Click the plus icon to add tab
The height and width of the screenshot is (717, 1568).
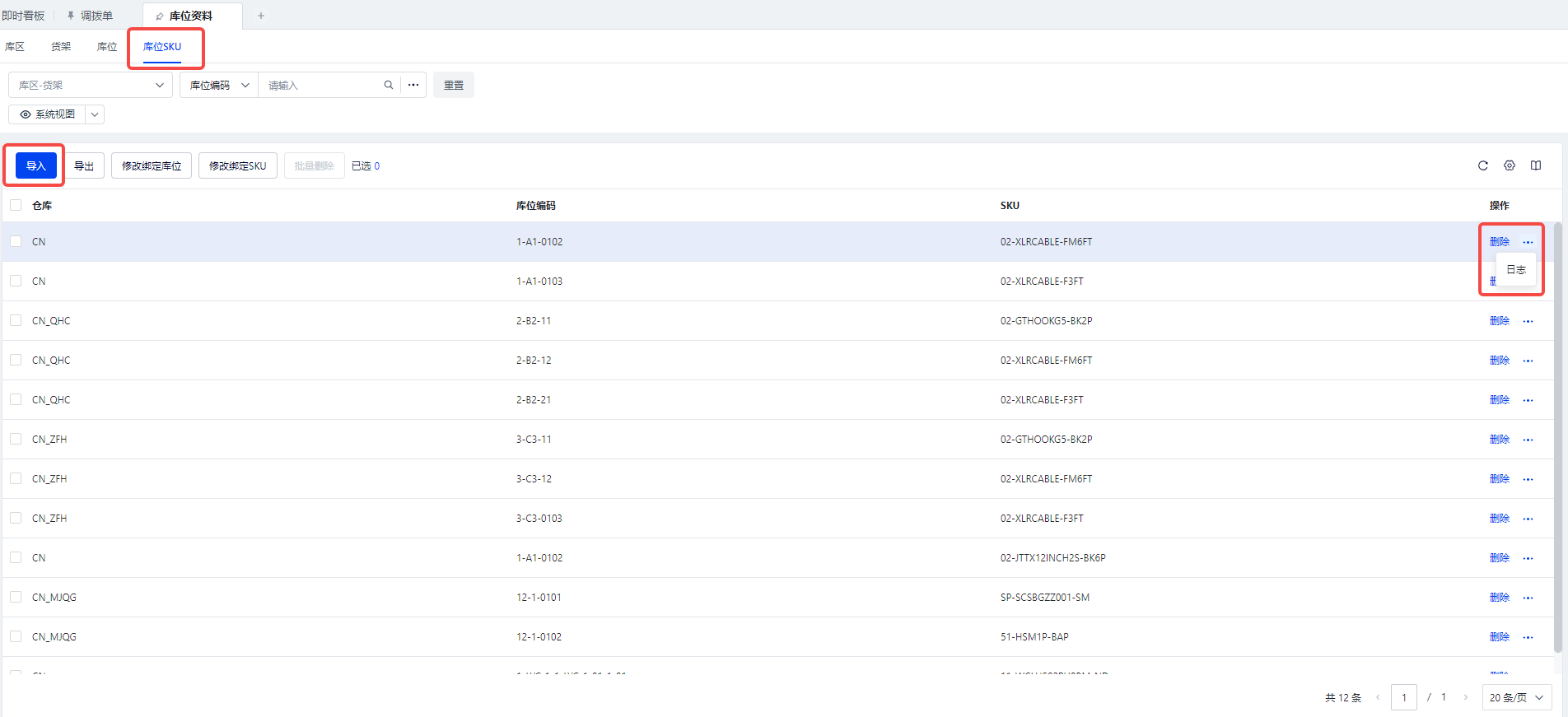[x=261, y=16]
